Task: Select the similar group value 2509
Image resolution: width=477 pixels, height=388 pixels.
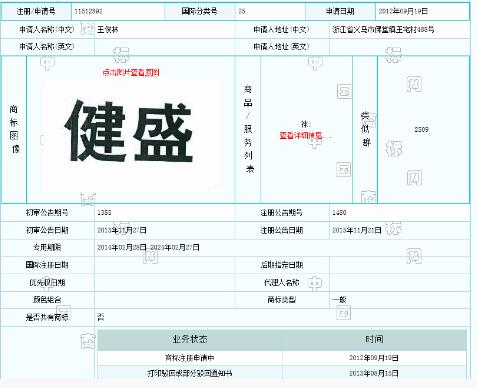Action: pyautogui.click(x=421, y=129)
